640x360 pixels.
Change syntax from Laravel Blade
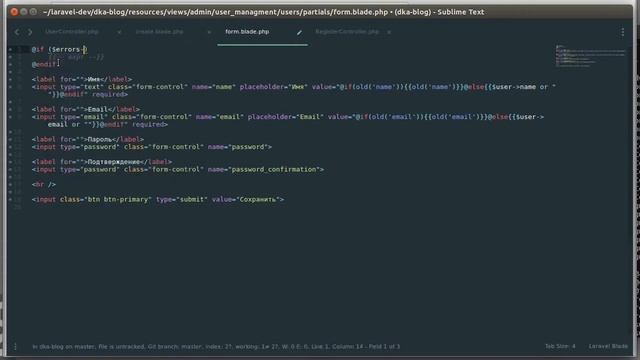pos(608,346)
